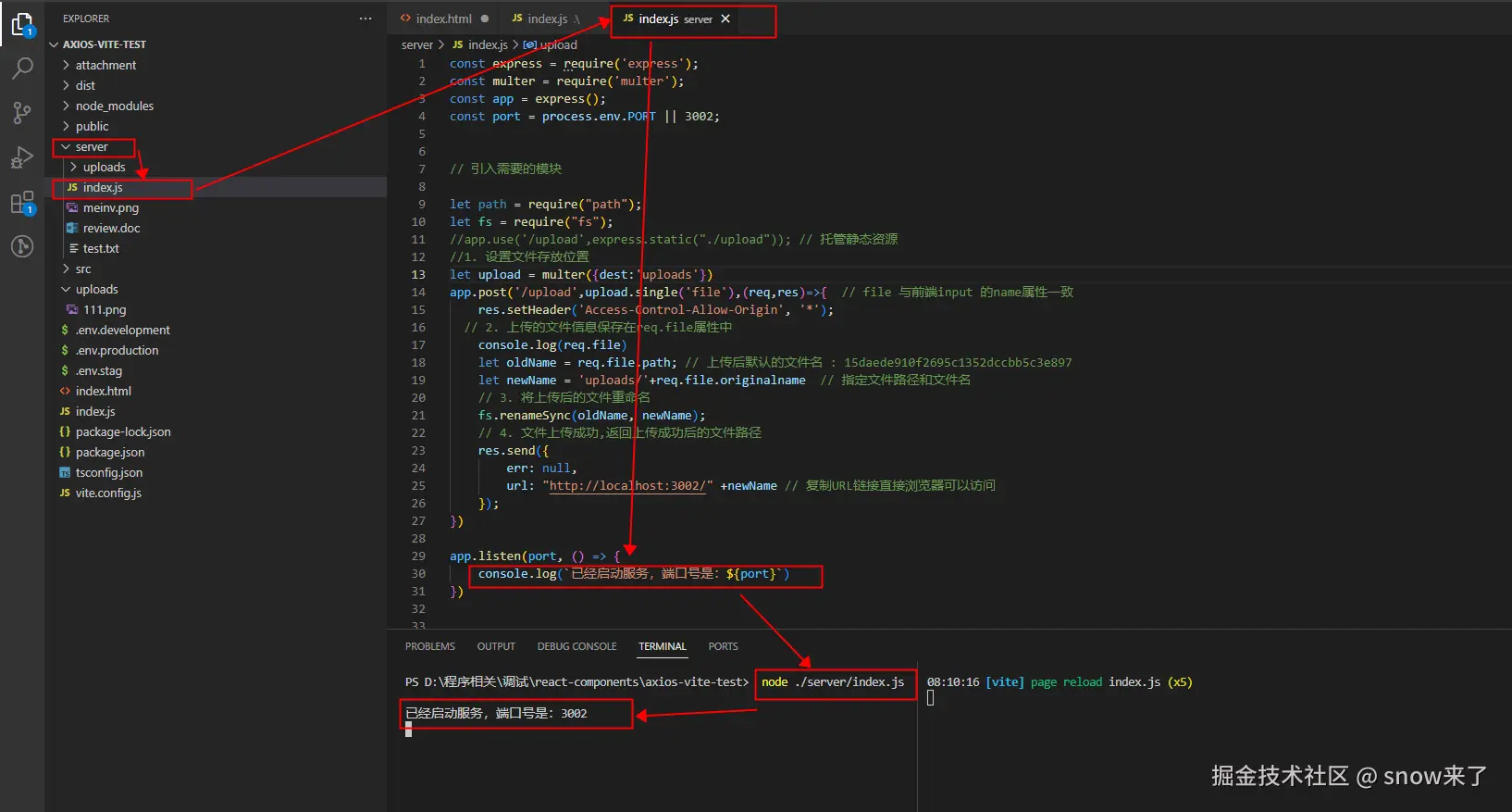
Task: Follow the http://localhost:3002/ URL link
Action: pyautogui.click(x=627, y=485)
